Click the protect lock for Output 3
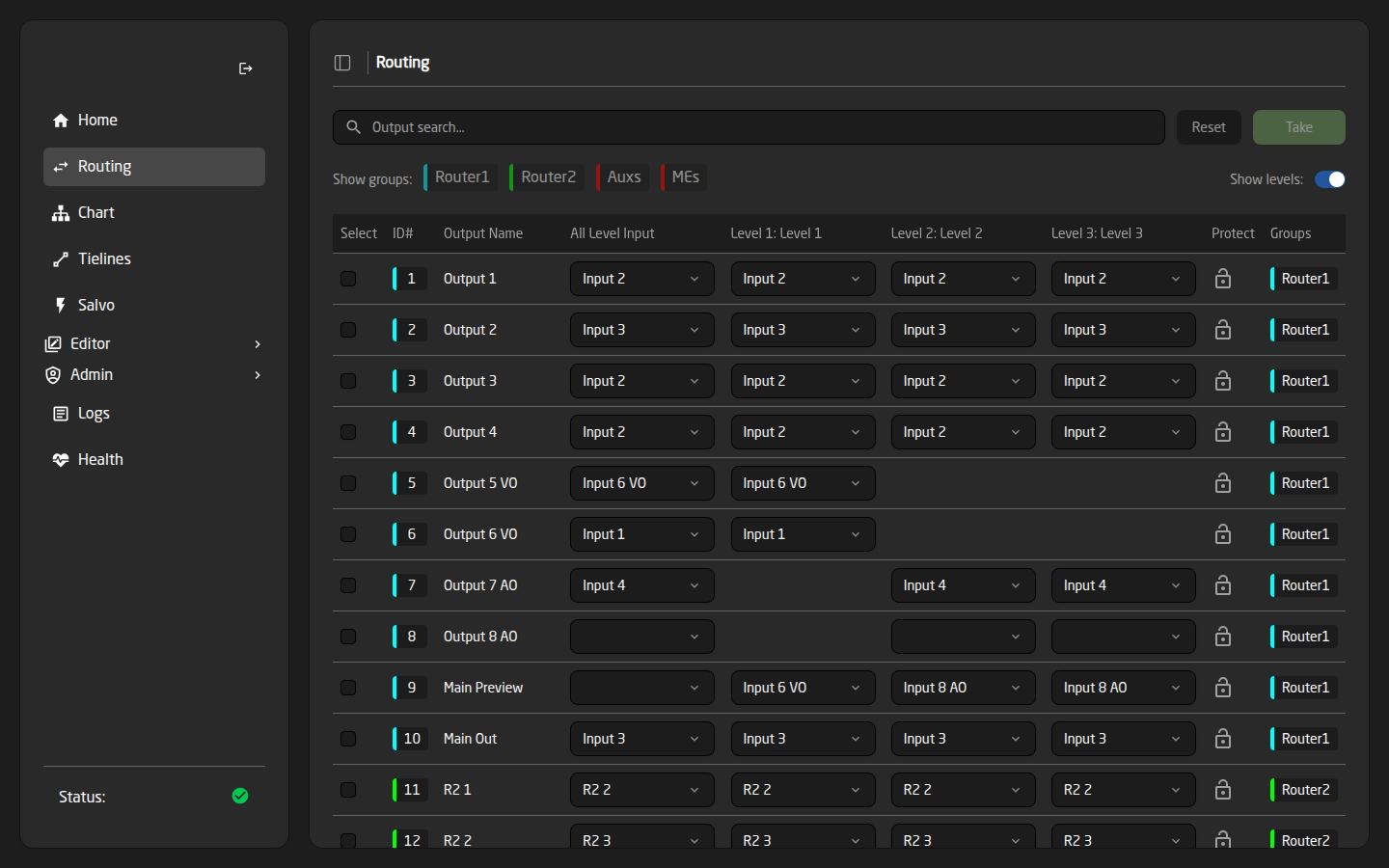The height and width of the screenshot is (868, 1389). pyautogui.click(x=1223, y=381)
